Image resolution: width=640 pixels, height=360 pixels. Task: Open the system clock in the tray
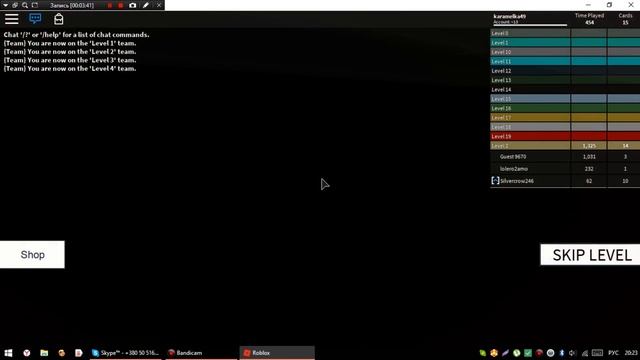point(631,353)
